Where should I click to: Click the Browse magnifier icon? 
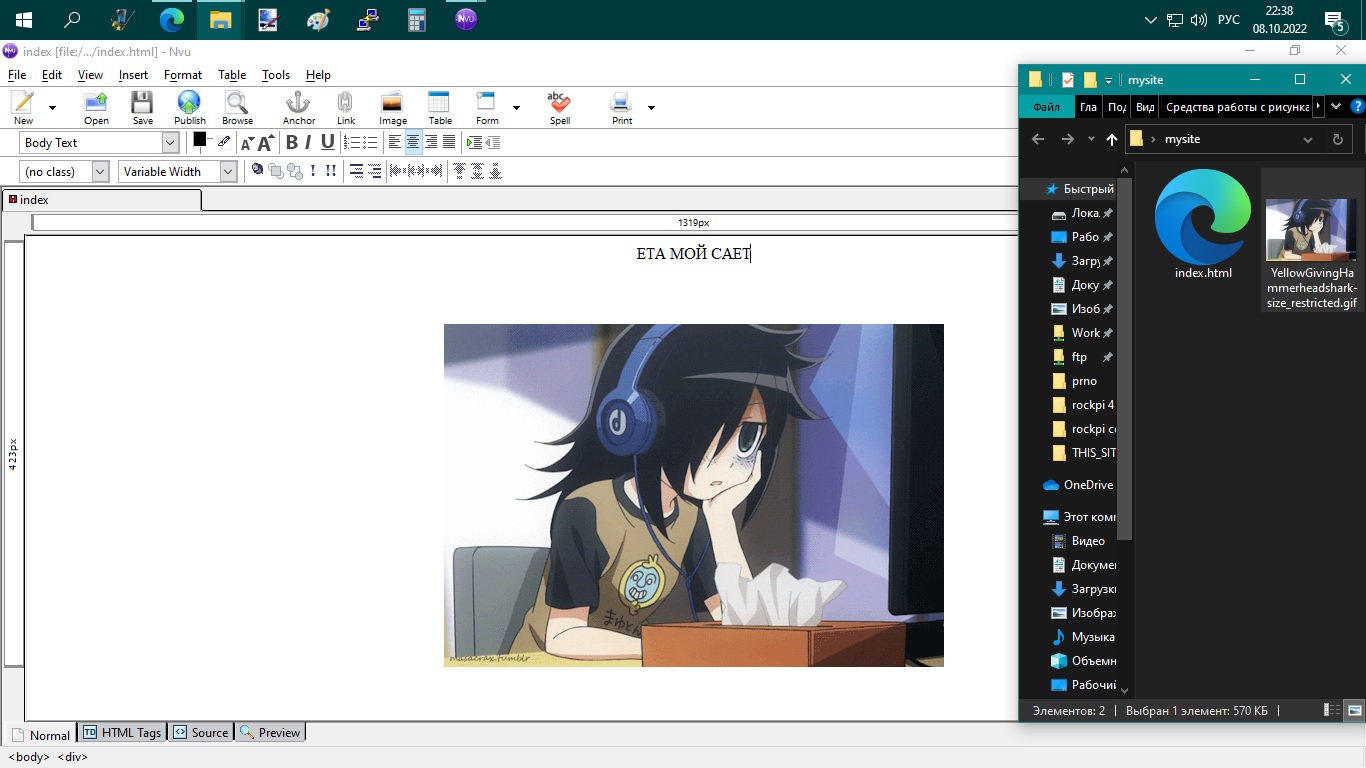point(237,107)
